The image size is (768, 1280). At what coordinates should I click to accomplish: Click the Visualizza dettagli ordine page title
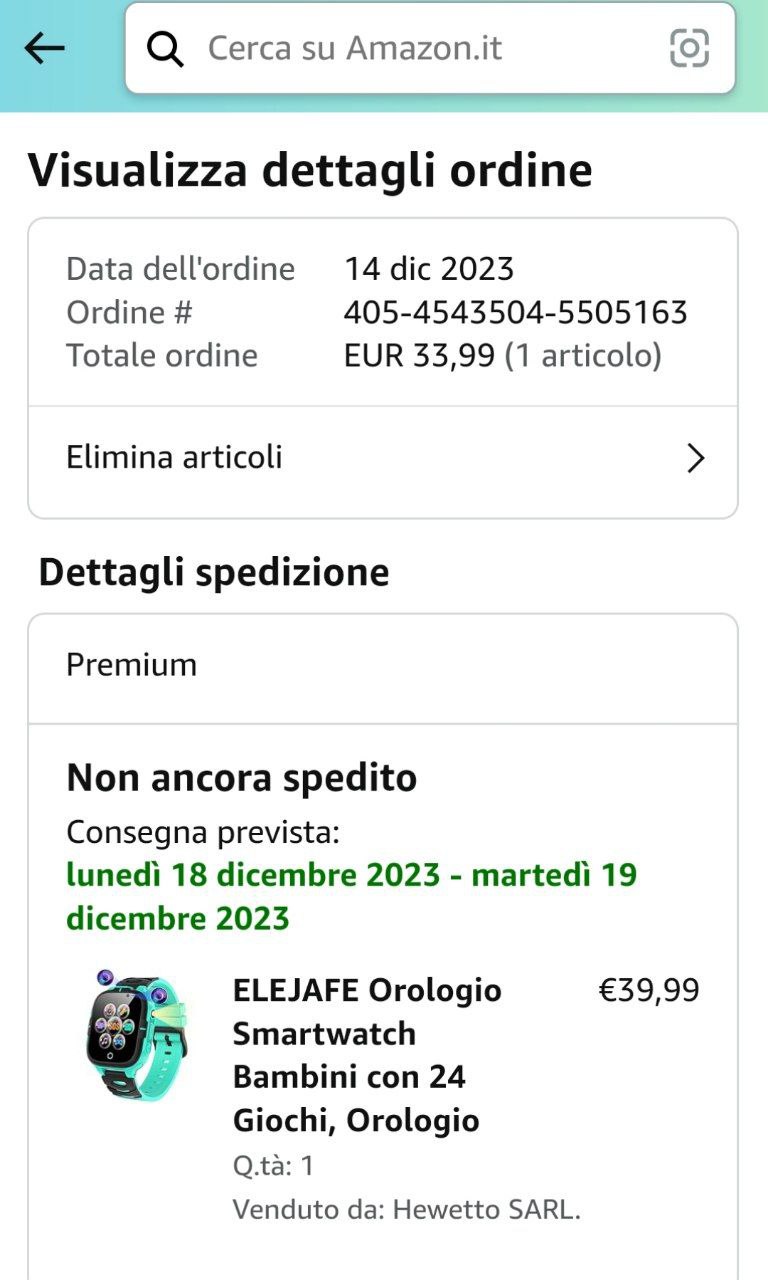310,170
